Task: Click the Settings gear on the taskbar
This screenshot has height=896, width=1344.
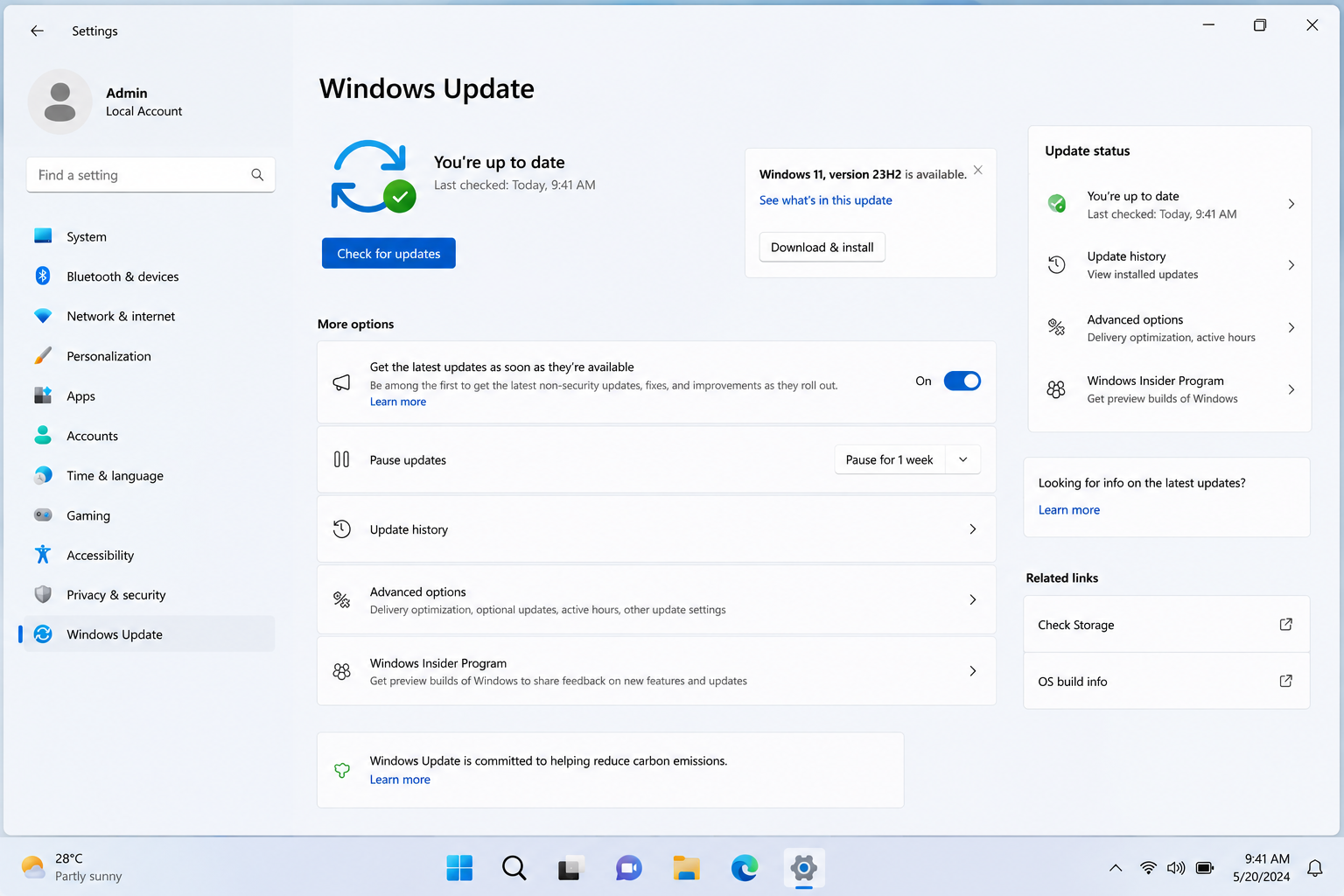Action: (803, 868)
